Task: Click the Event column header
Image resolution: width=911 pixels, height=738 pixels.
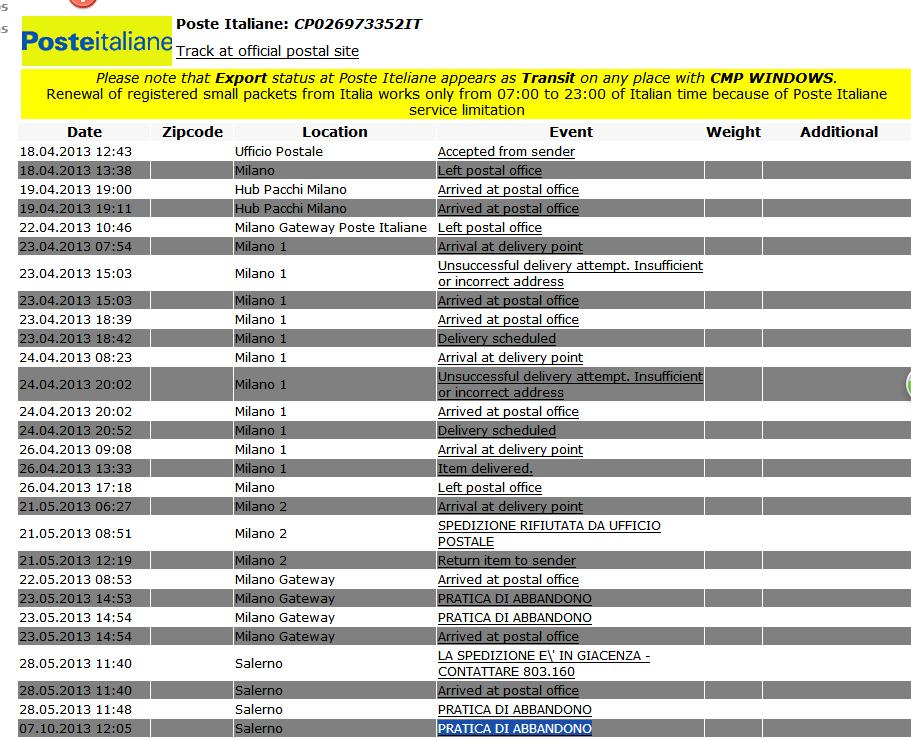Action: (571, 132)
